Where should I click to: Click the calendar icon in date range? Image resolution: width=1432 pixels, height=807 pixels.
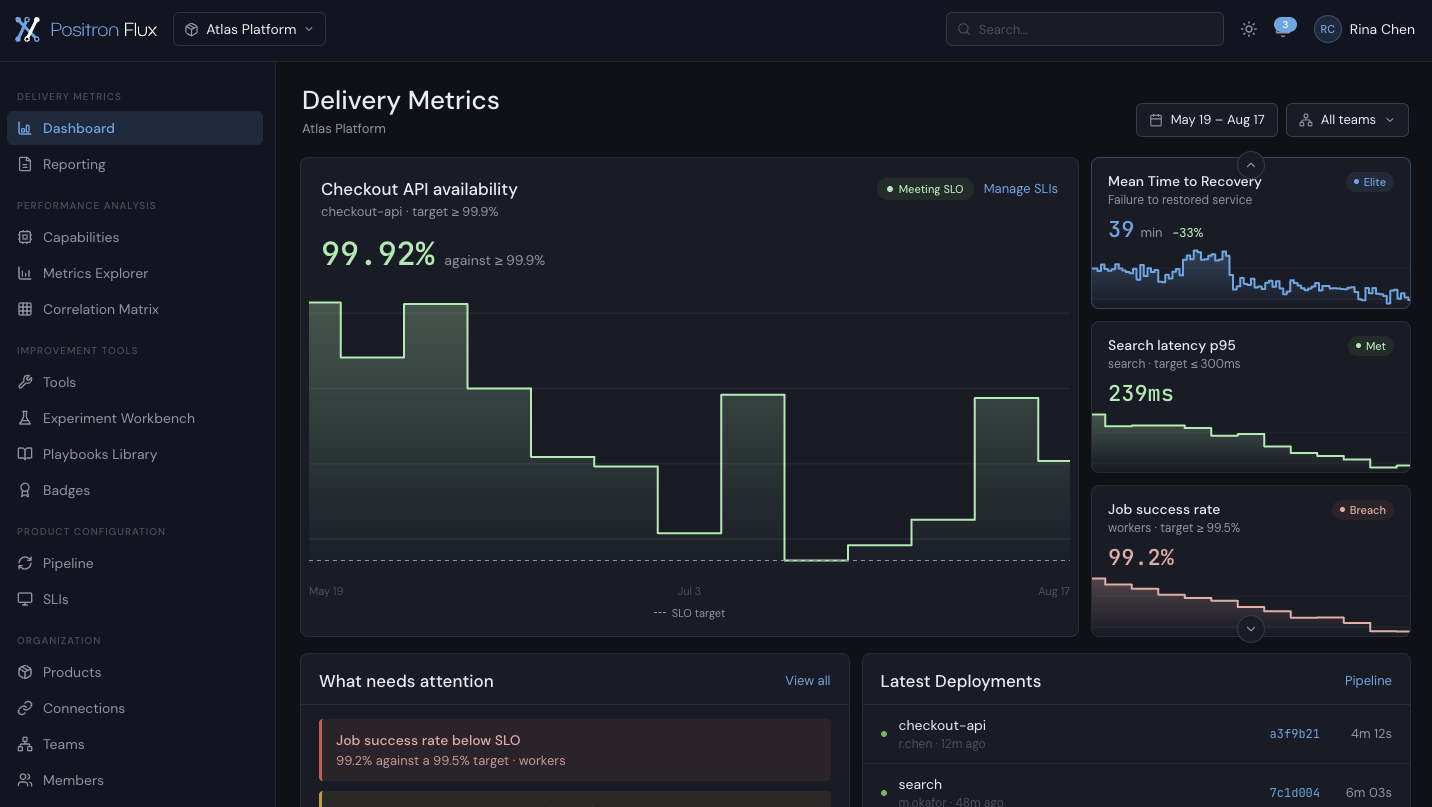click(x=1156, y=120)
